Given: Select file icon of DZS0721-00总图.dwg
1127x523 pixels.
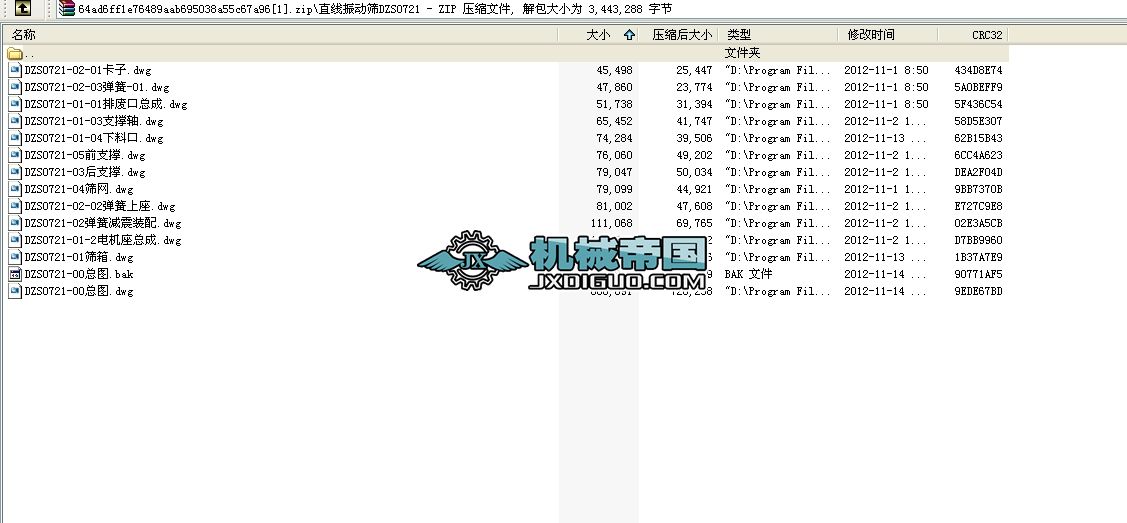Looking at the screenshot, I should tap(15, 291).
